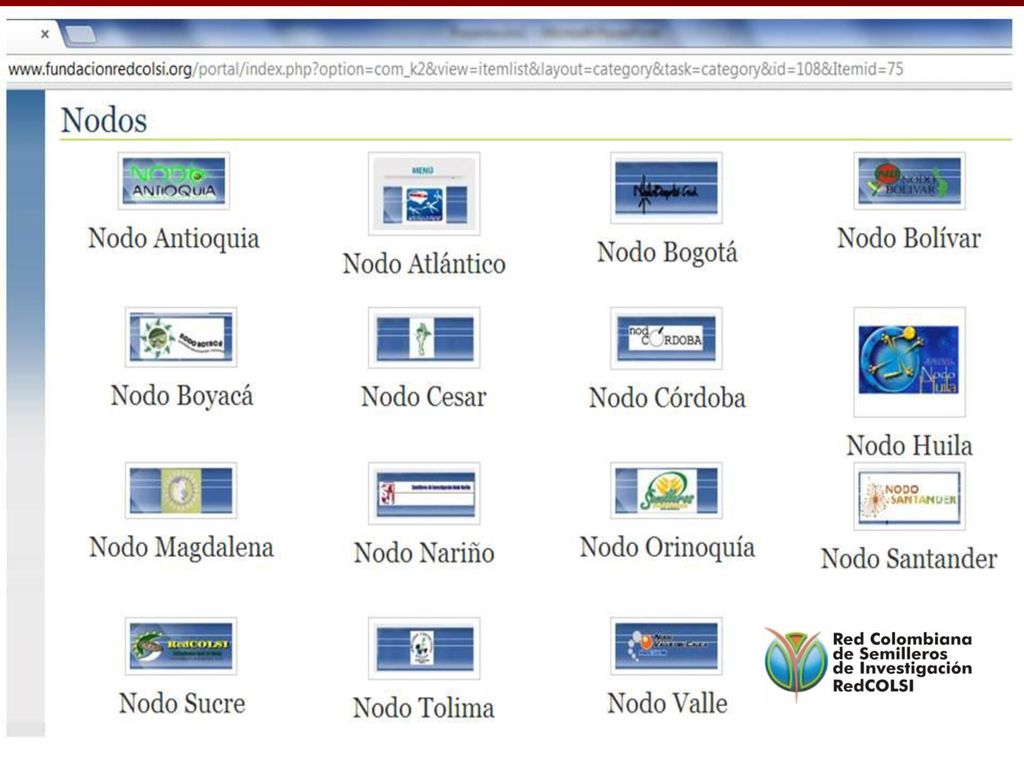
Task: Follow the Nodo Magdalena link
Action: [181, 547]
